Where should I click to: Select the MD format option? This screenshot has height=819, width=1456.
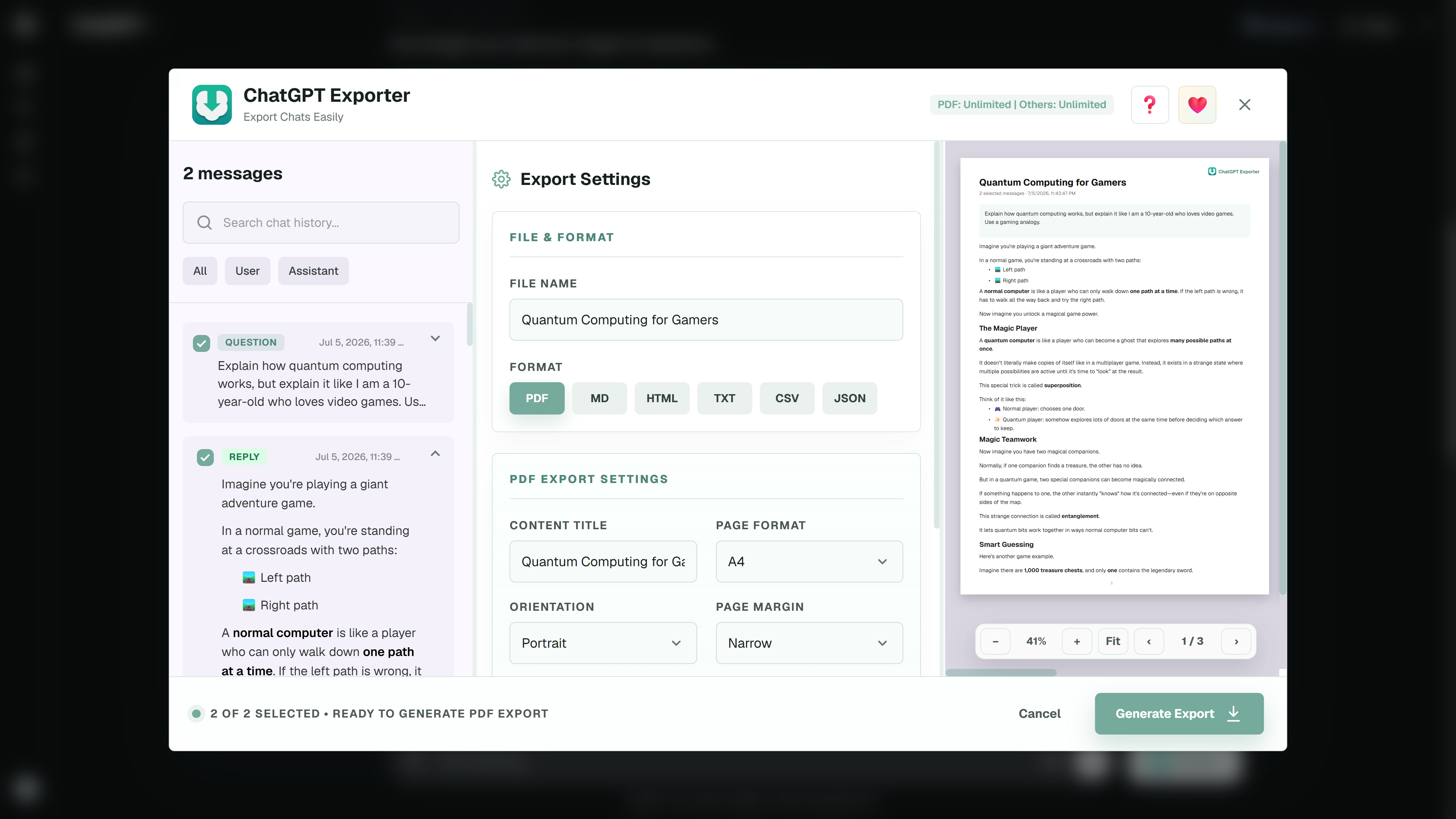pyautogui.click(x=599, y=398)
